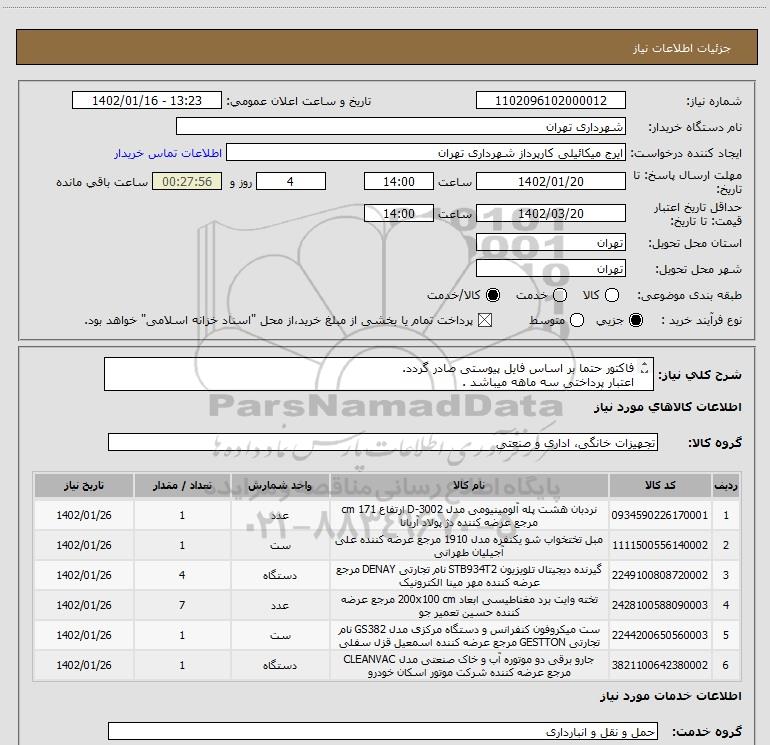The width and height of the screenshot is (770, 745).
Task: Click product code 2244200650560003
Action: point(660,635)
